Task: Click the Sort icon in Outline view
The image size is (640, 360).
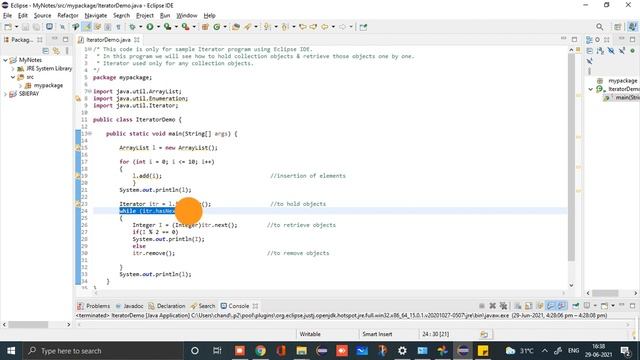Action: point(600,51)
